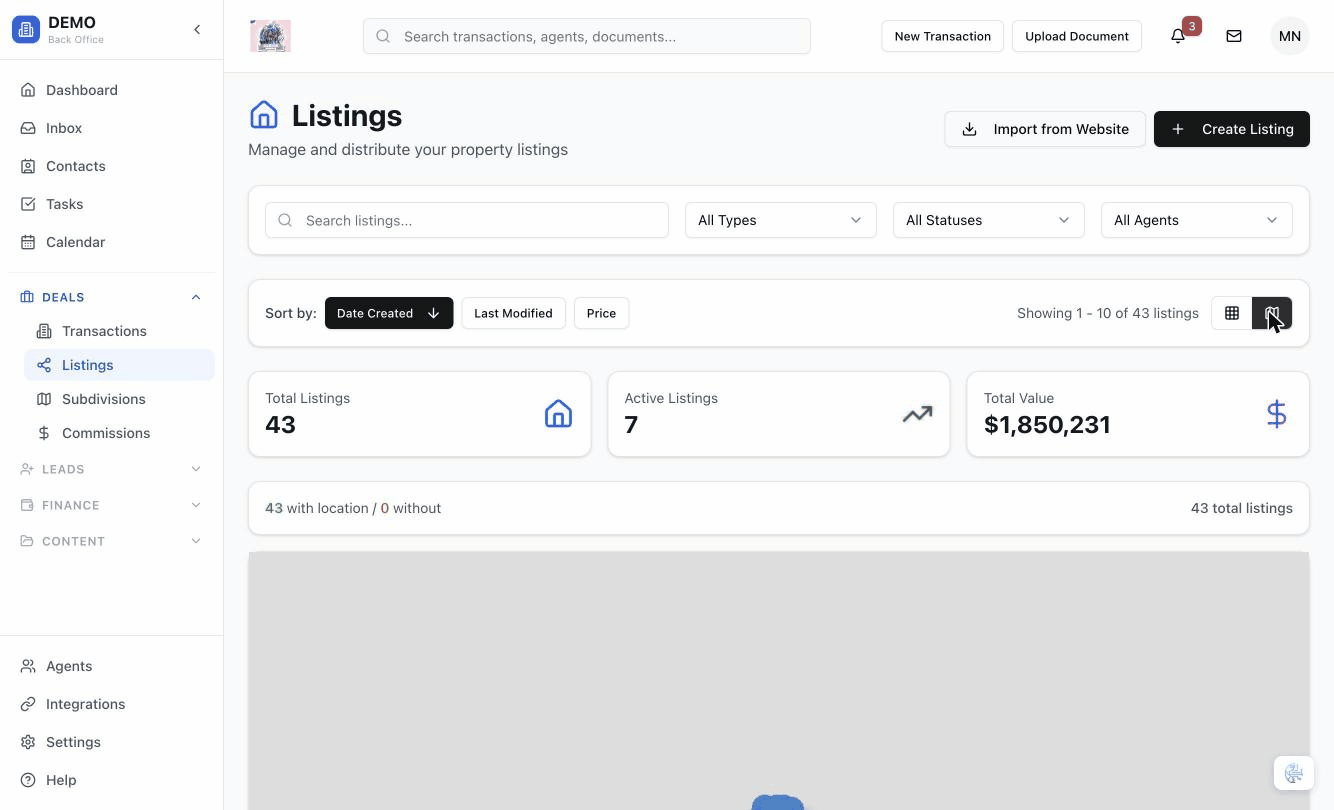
Task: Focus the global search transactions field
Action: [x=587, y=36]
